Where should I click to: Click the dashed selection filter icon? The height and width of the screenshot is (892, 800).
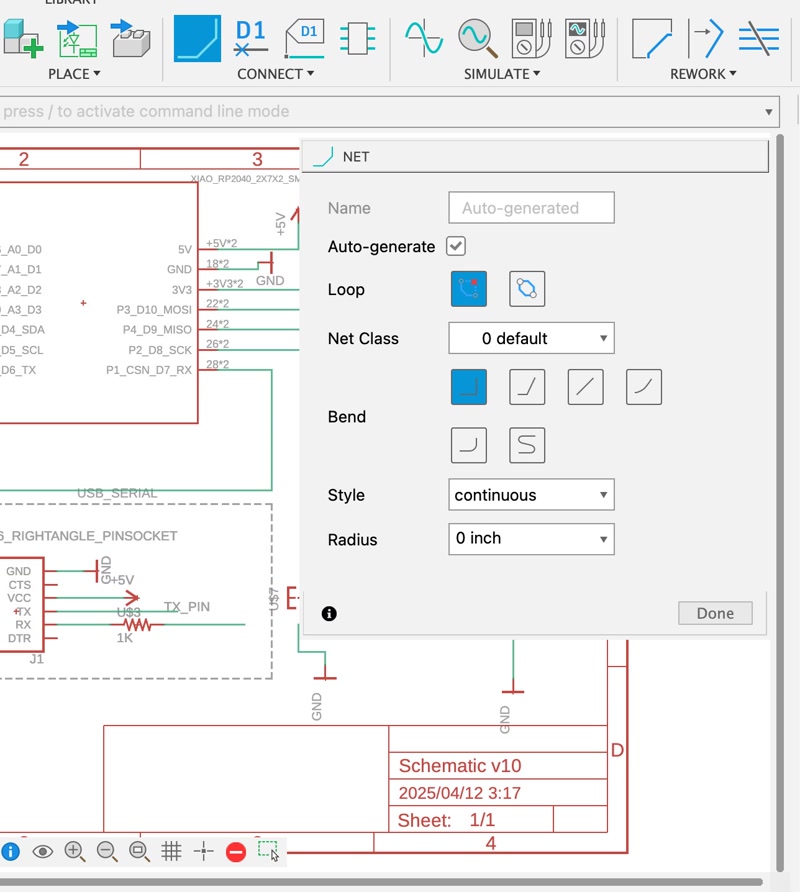267,850
